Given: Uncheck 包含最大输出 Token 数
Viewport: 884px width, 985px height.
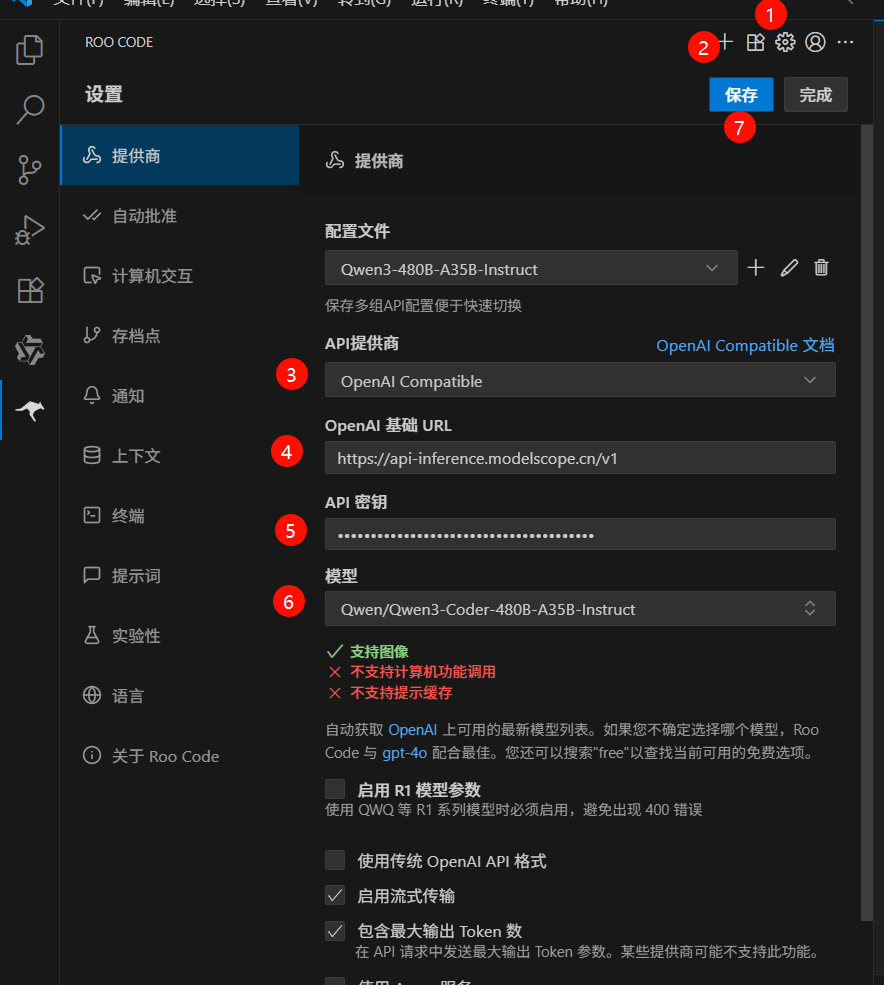Looking at the screenshot, I should tap(335, 931).
